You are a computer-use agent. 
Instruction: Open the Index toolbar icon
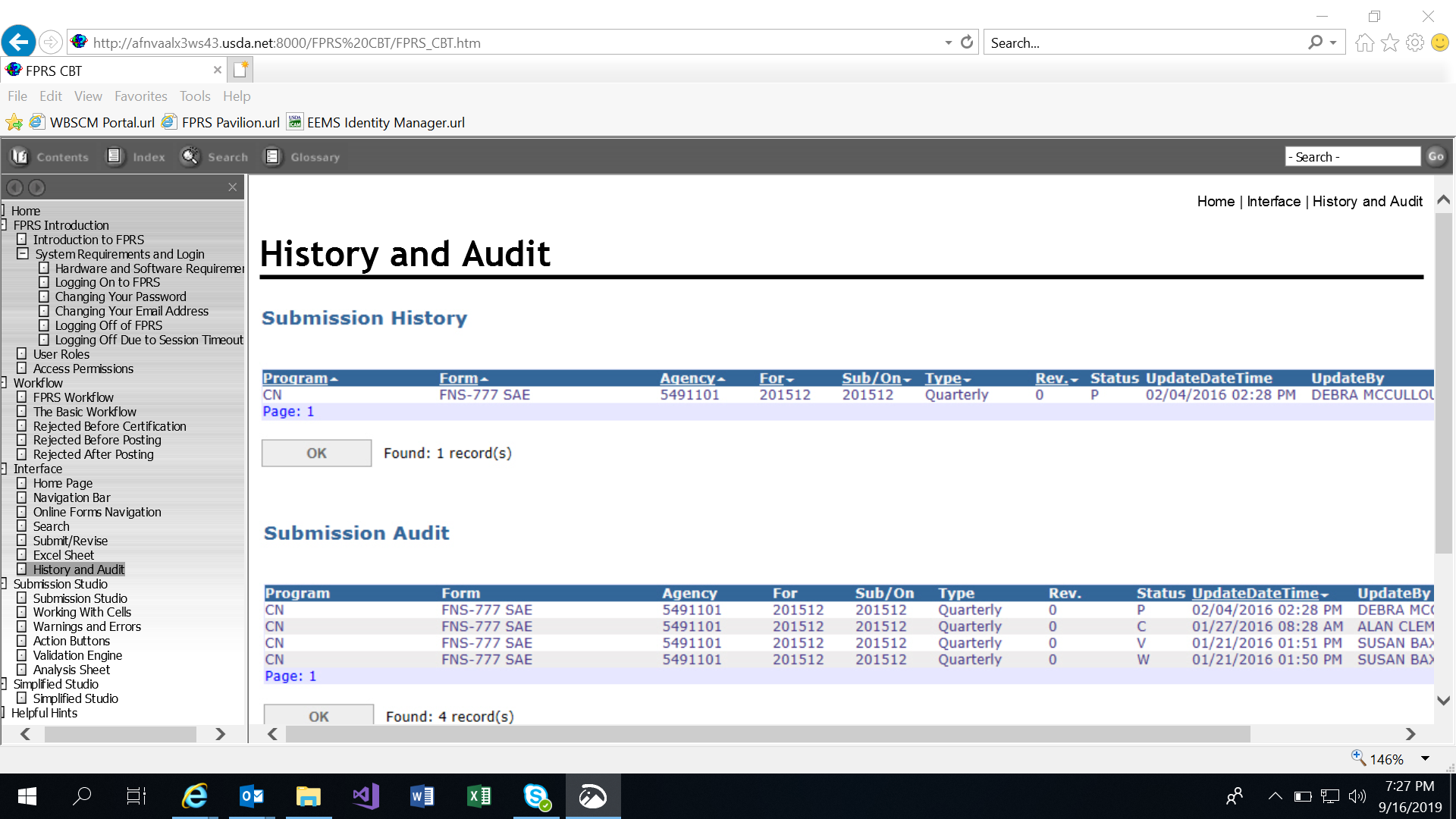click(x=115, y=157)
